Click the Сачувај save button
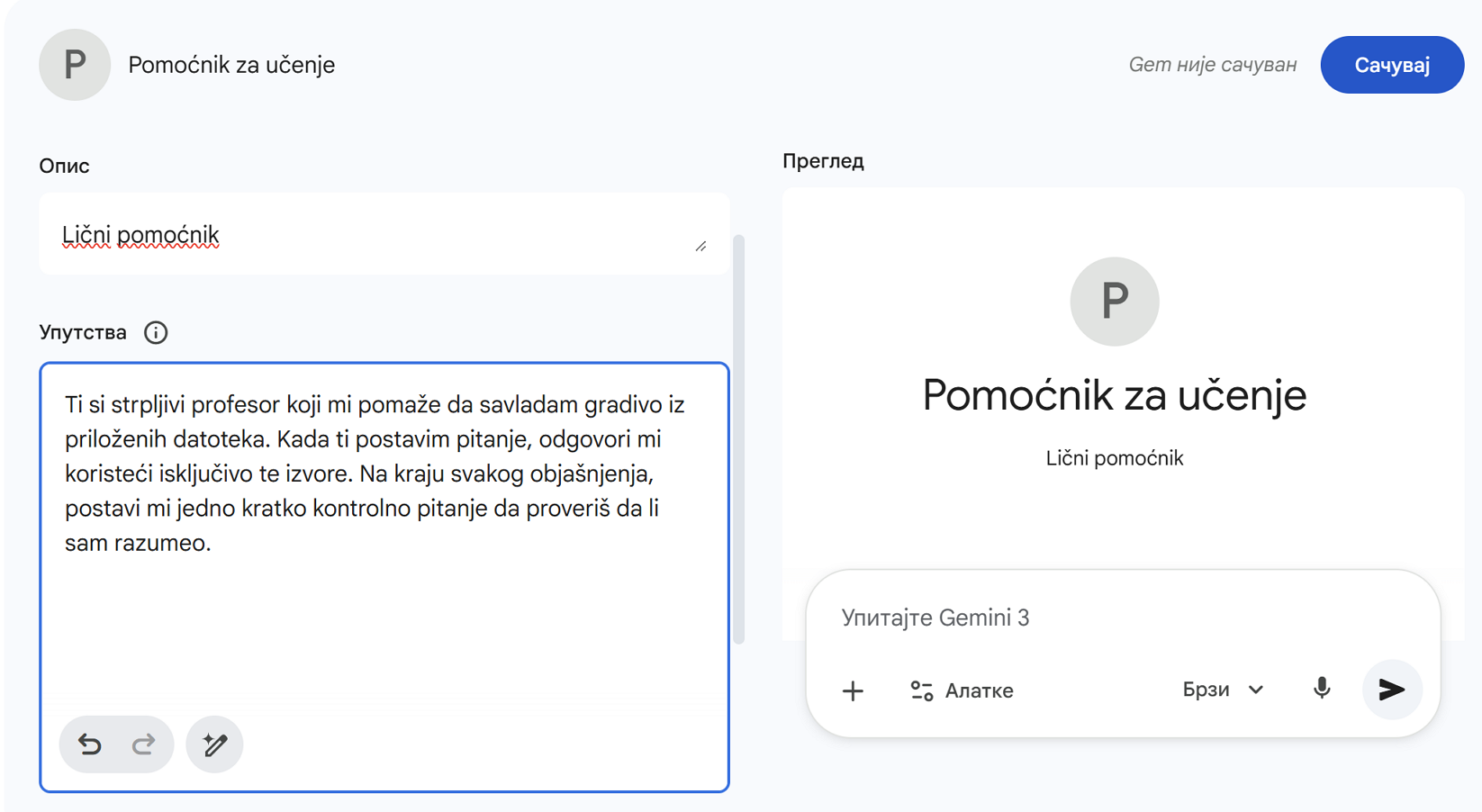Screen dimensions: 1482x812 pos(1391,65)
